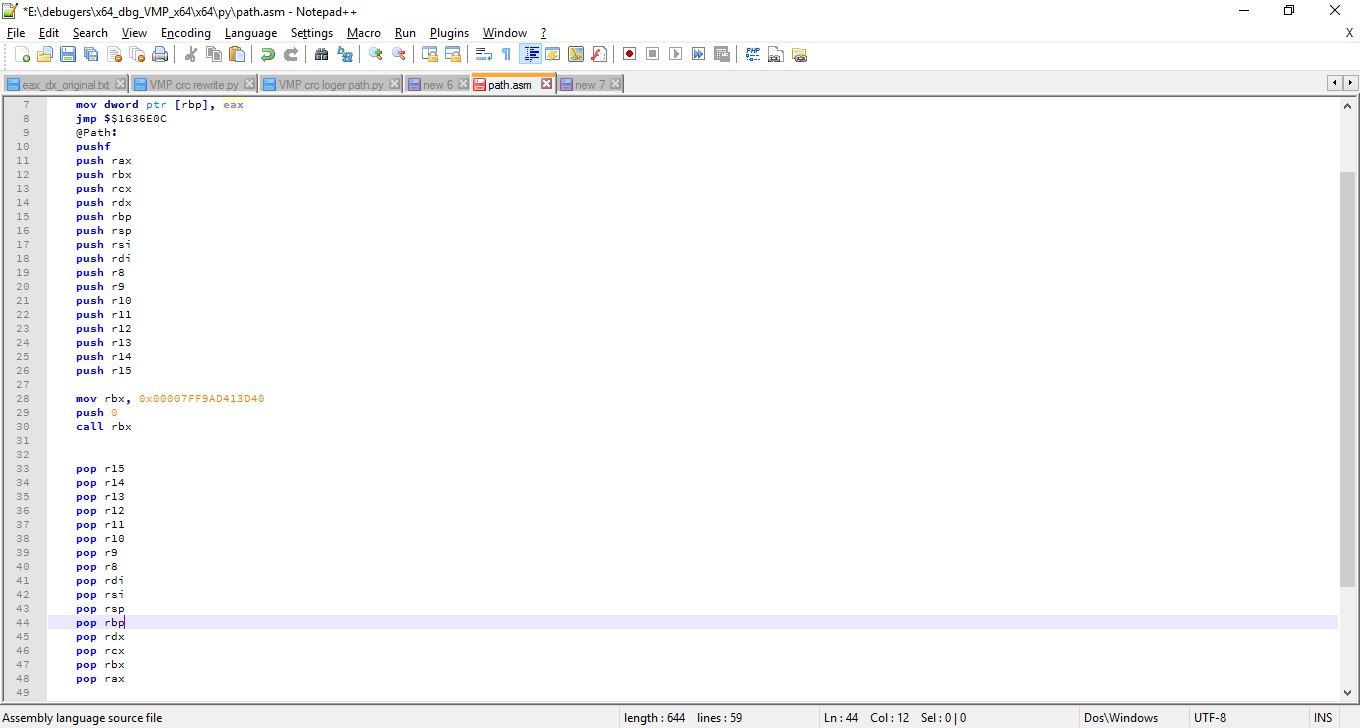Expand the Plugins menu
Image resolution: width=1360 pixels, height=728 pixels.
[449, 33]
